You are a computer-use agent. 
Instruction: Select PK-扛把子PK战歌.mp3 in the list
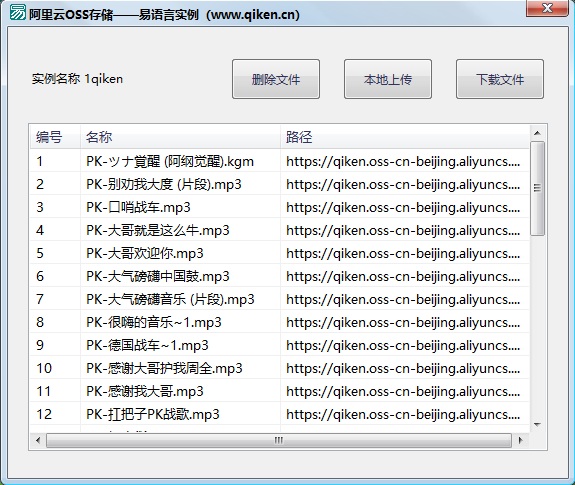(280, 414)
